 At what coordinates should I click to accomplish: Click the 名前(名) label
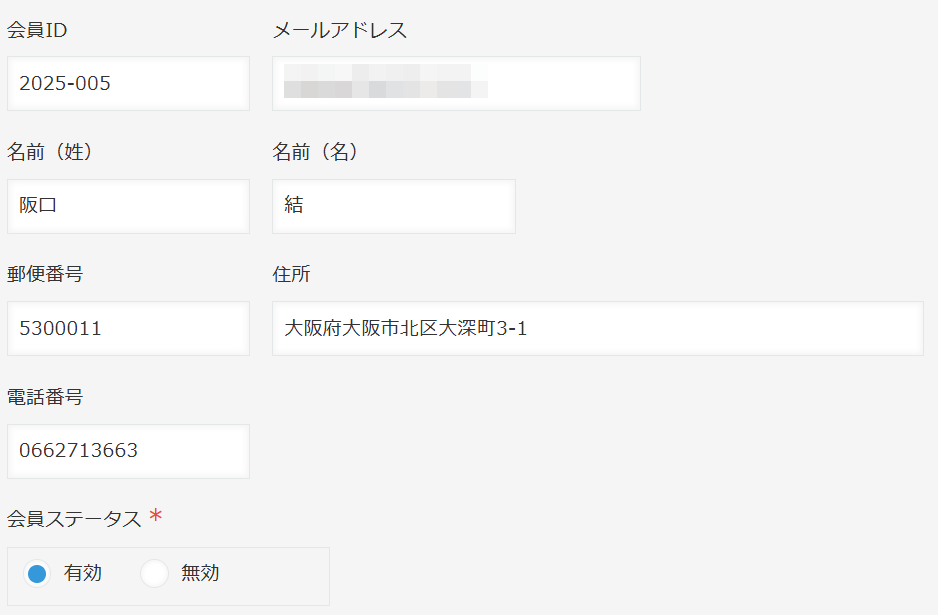coord(317,152)
